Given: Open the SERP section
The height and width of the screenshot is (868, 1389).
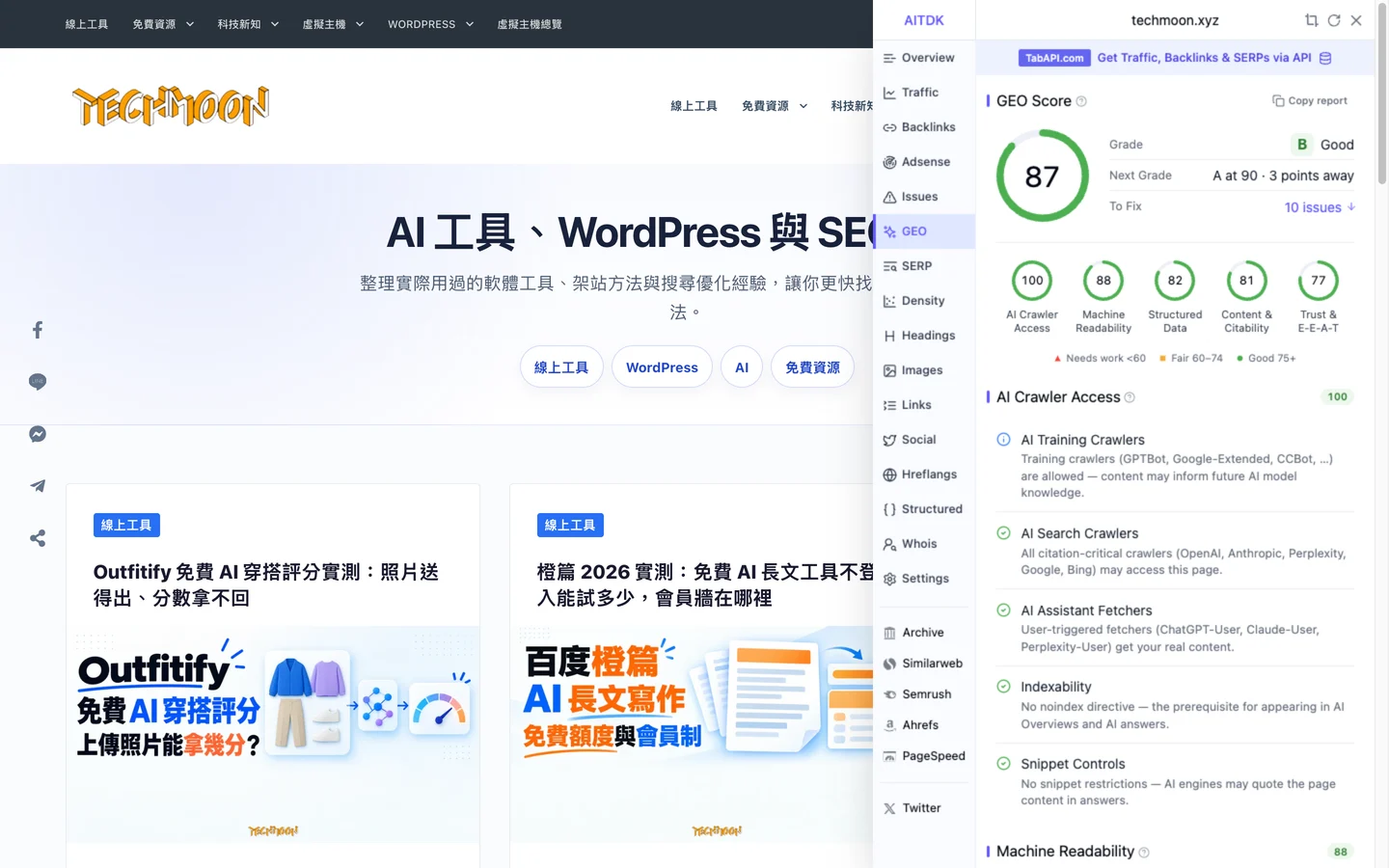Looking at the screenshot, I should point(923,266).
